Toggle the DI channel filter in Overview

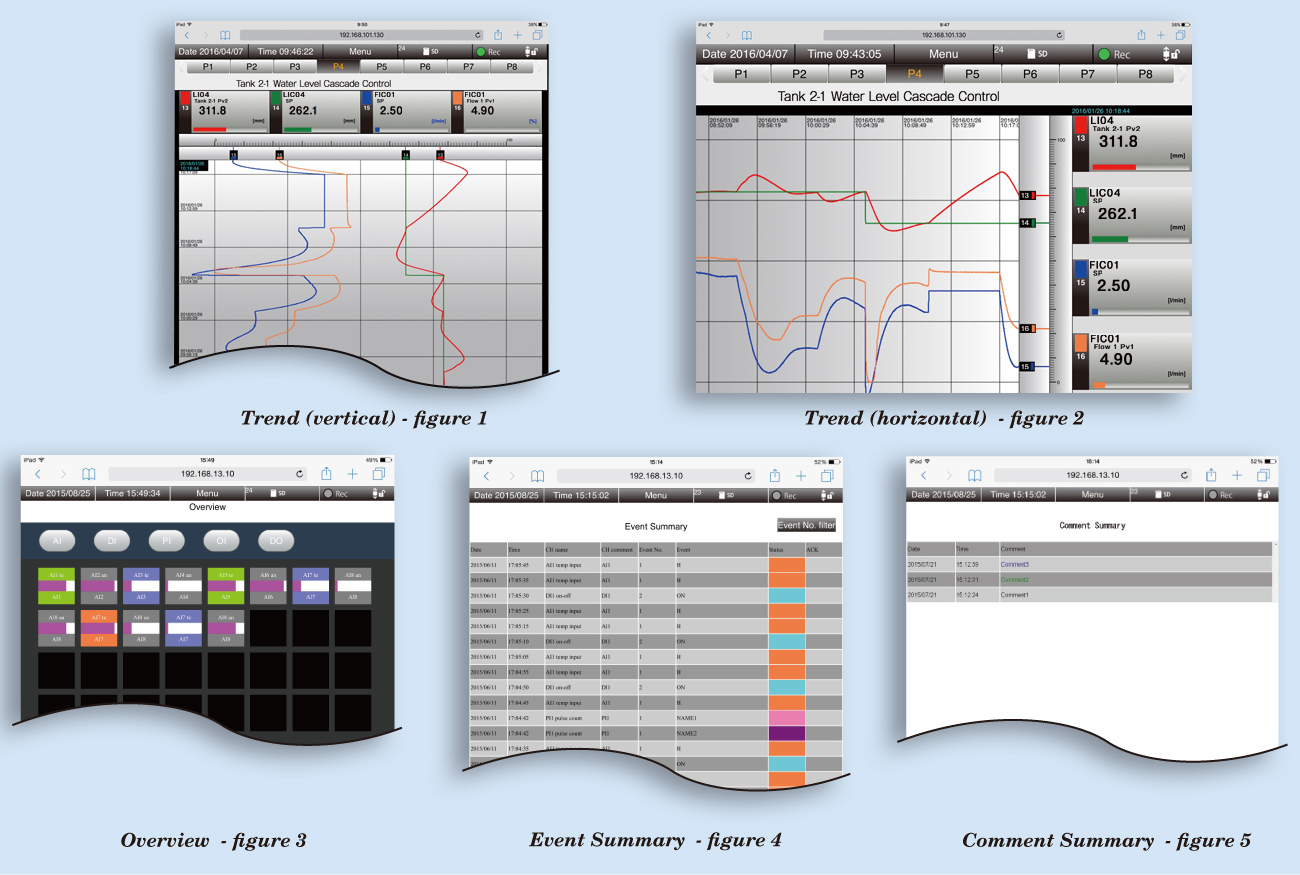(x=112, y=541)
